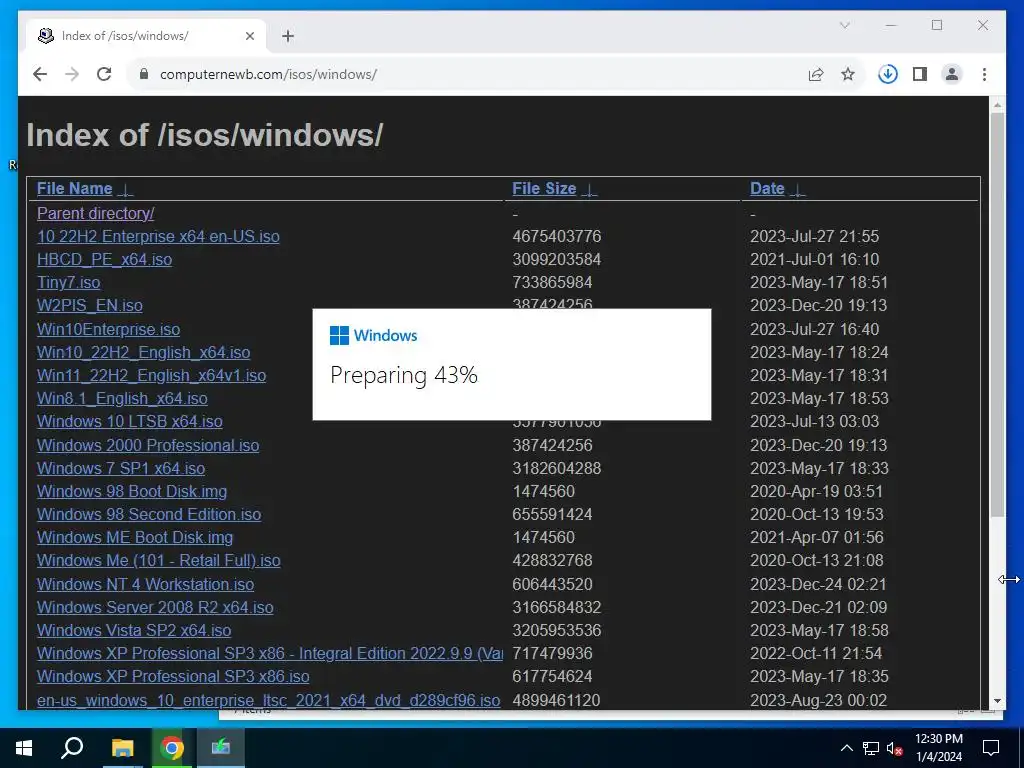Click Windows 98 Boot Disk.img link
Viewport: 1024px width, 768px height.
pyautogui.click(x=132, y=491)
